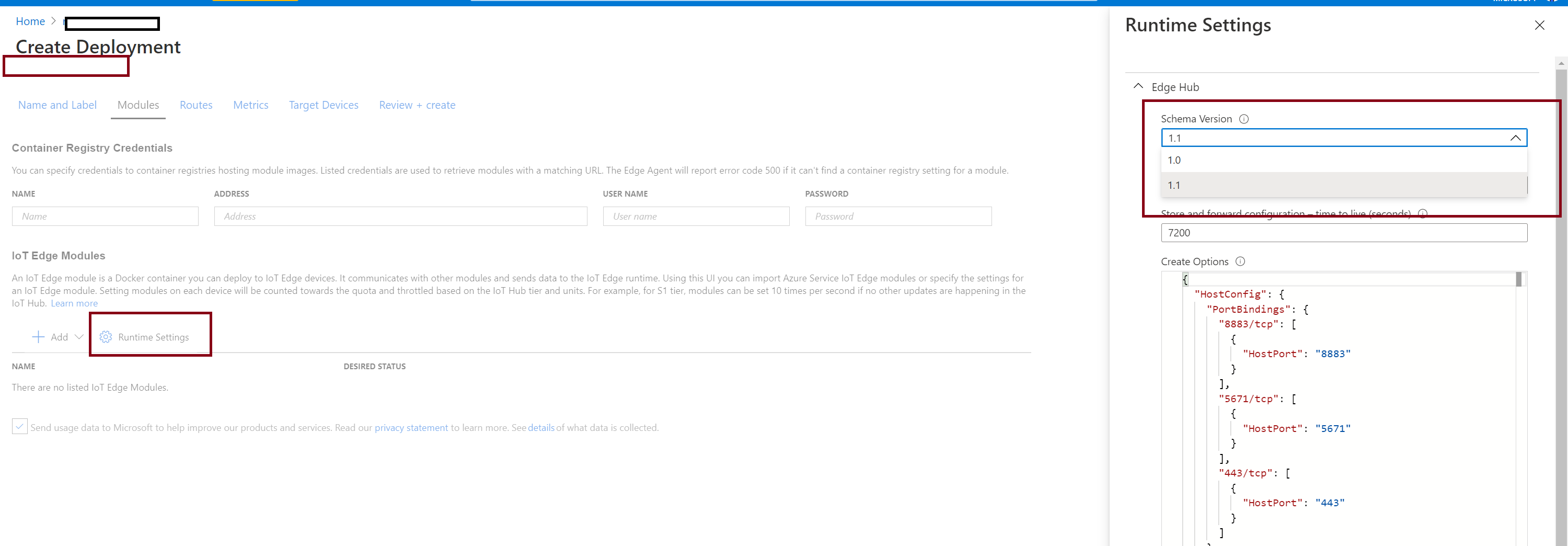The image size is (1568, 546).
Task: Click info icon beside time to live label
Action: tap(1423, 214)
